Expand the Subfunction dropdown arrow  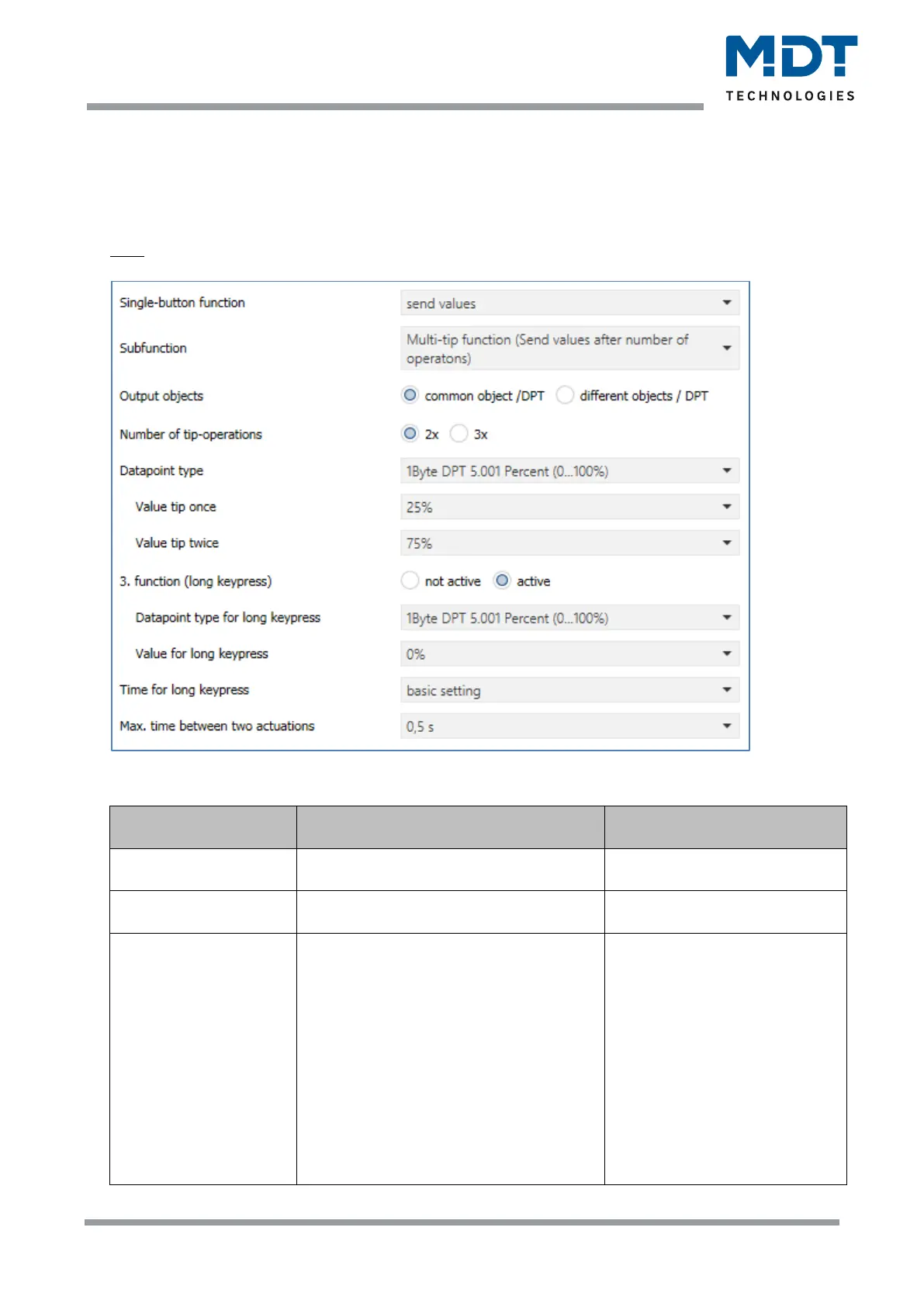click(x=726, y=348)
